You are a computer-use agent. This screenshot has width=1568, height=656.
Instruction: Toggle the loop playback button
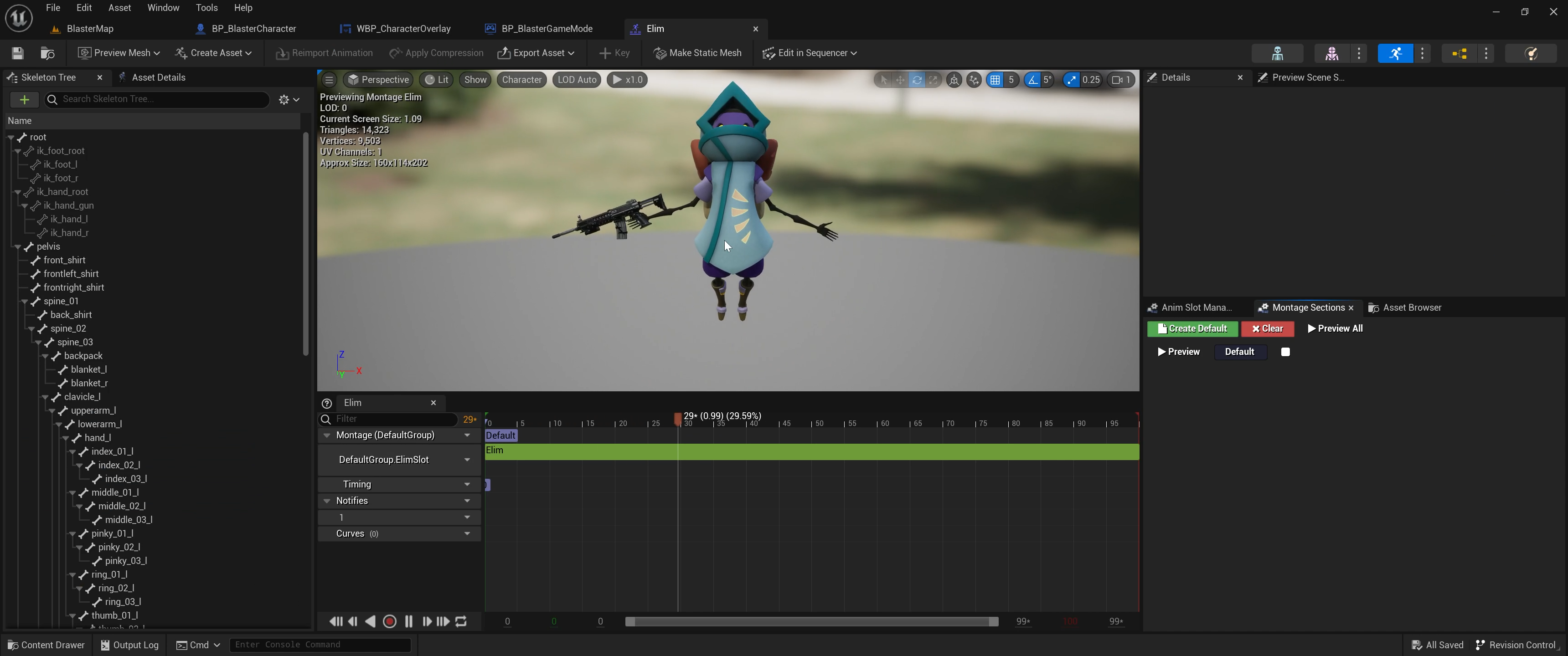click(x=461, y=621)
